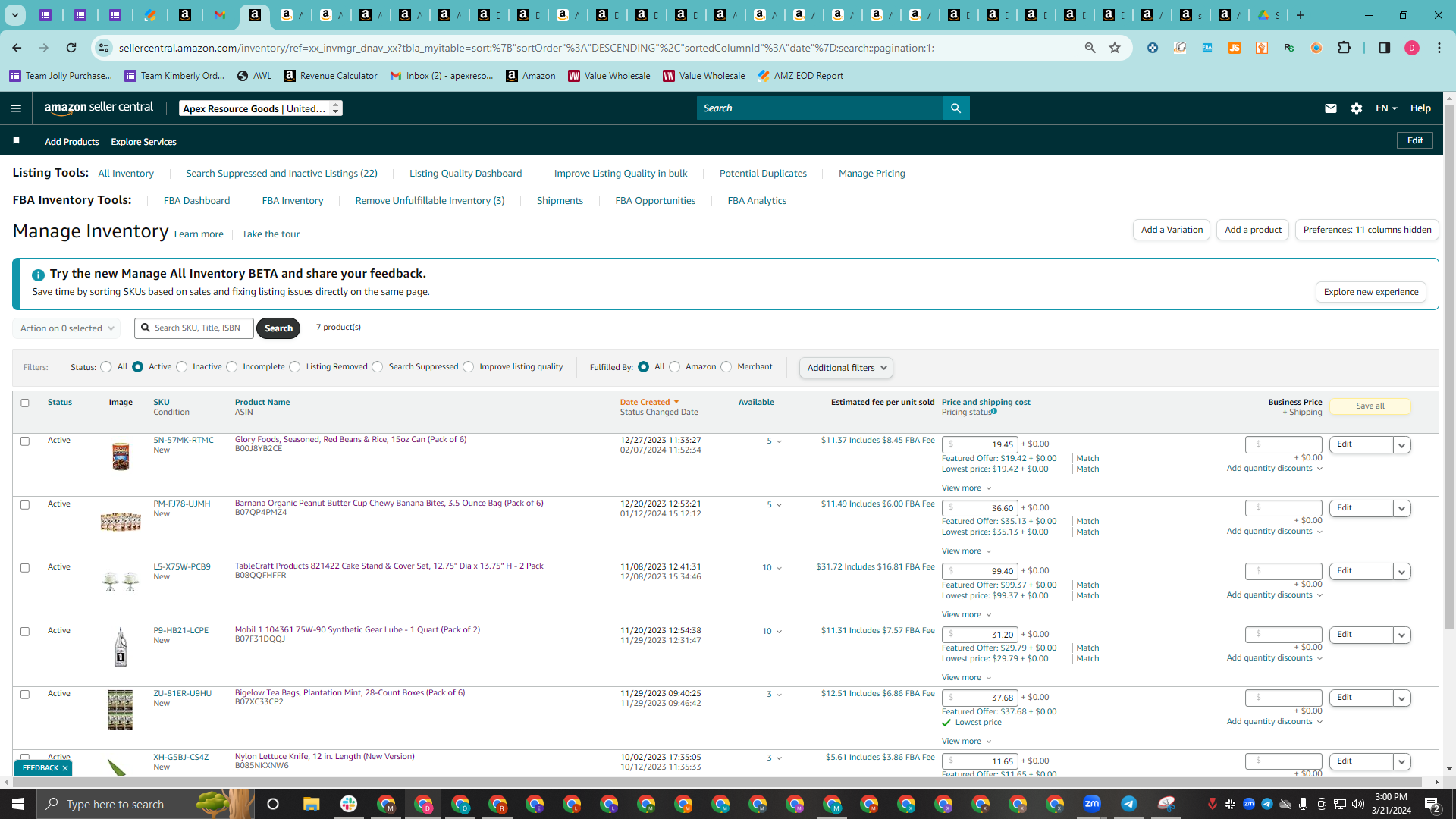The width and height of the screenshot is (1456, 819).
Task: Open the Windows Start menu
Action: [18, 804]
